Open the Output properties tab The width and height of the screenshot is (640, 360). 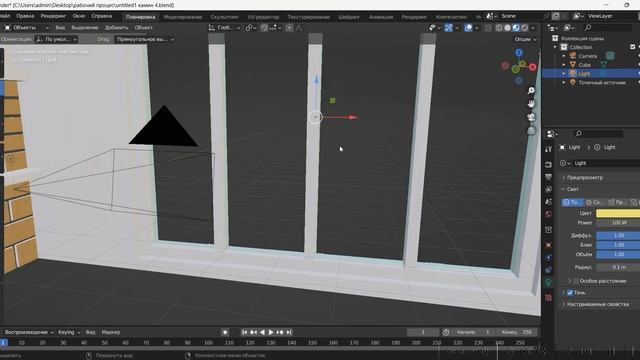point(548,177)
